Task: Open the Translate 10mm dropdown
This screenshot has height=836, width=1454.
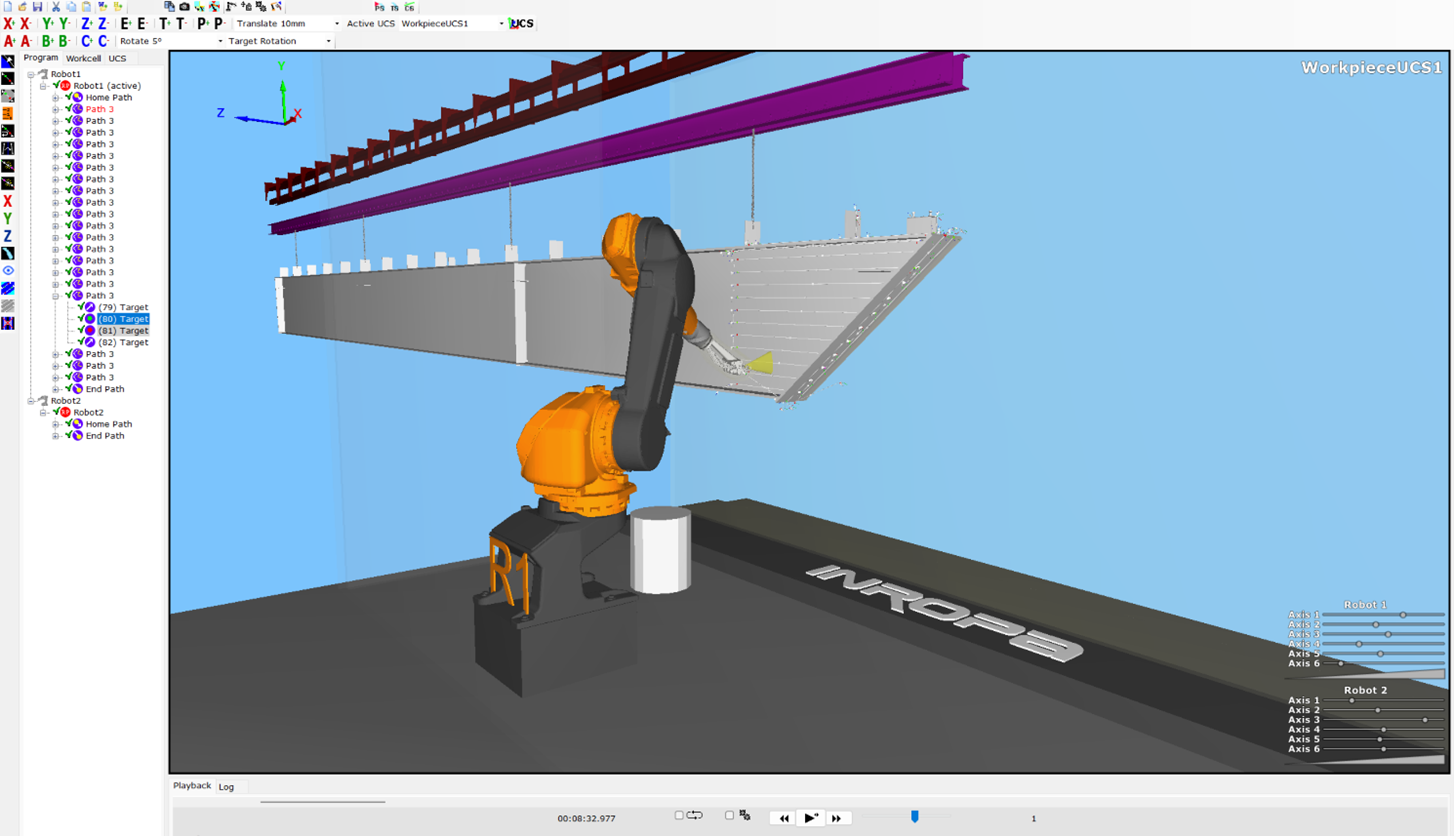Action: 335,22
